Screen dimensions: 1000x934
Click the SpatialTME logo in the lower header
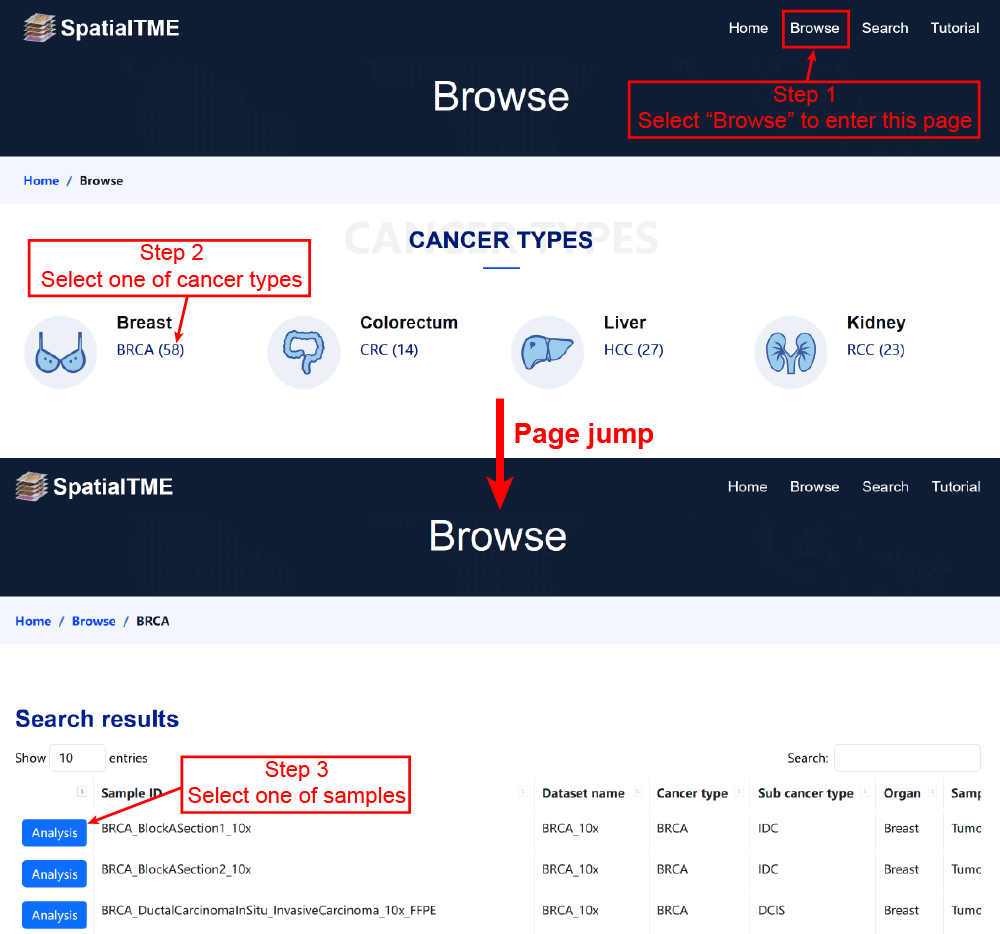click(95, 487)
